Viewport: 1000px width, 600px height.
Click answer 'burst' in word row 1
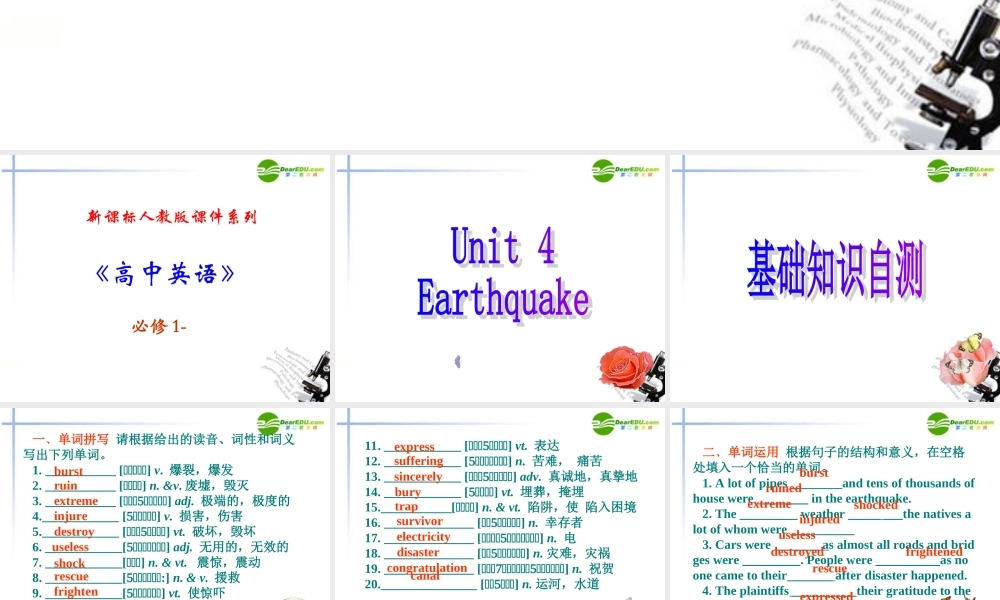coord(68,471)
